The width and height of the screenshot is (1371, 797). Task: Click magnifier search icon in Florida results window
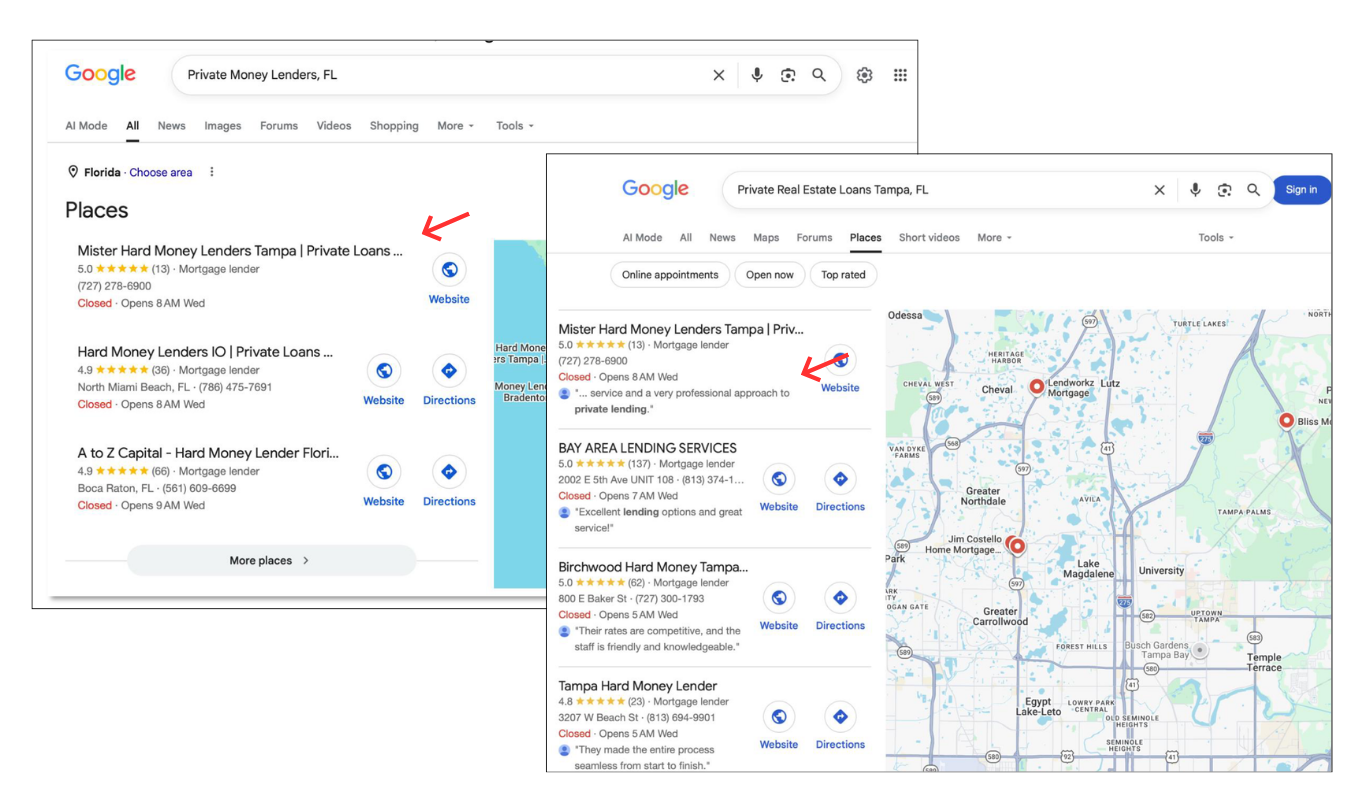tap(819, 75)
